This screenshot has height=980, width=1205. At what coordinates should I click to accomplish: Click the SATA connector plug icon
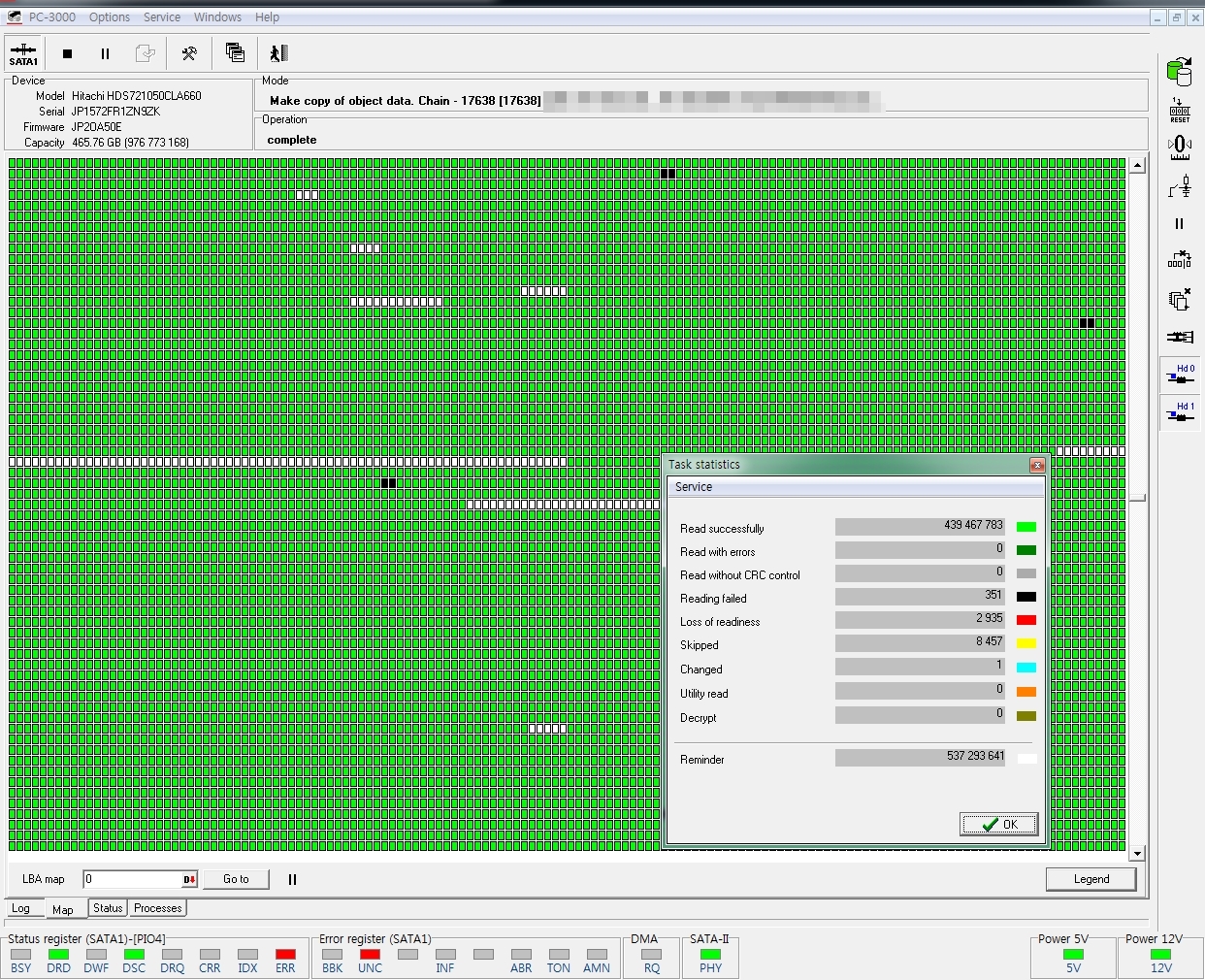[1180, 337]
